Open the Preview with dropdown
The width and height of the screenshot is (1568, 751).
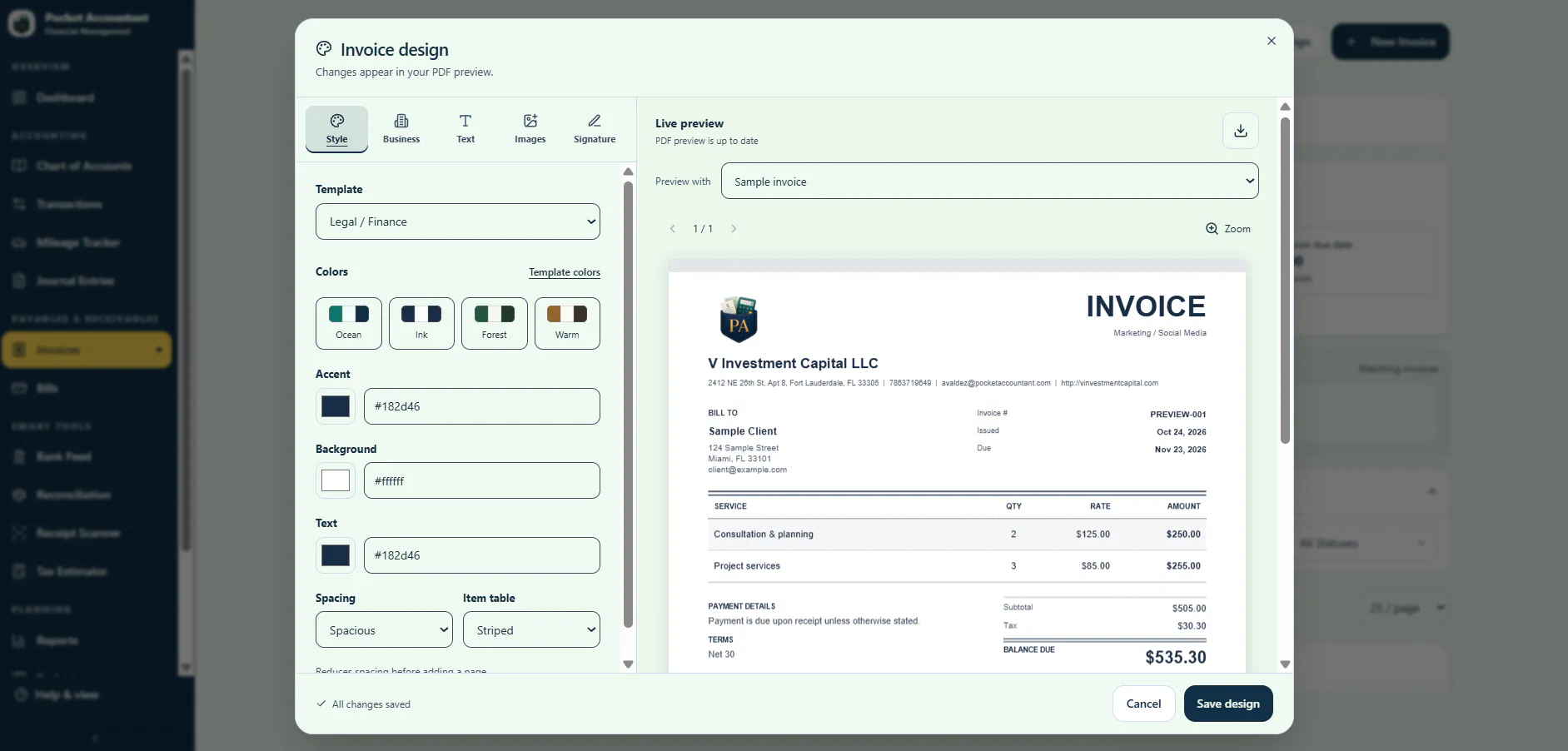990,182
